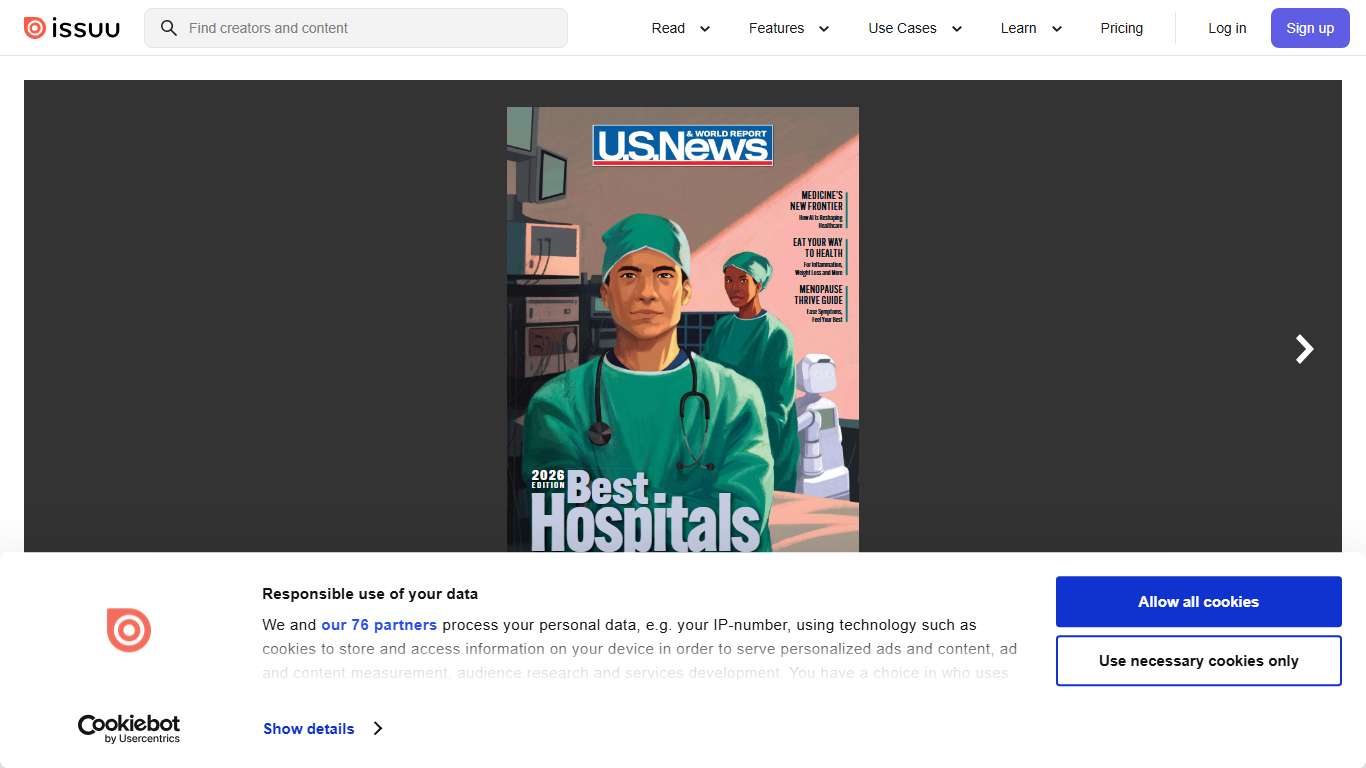Select the Pricing menu item
1366x768 pixels.
click(1121, 28)
